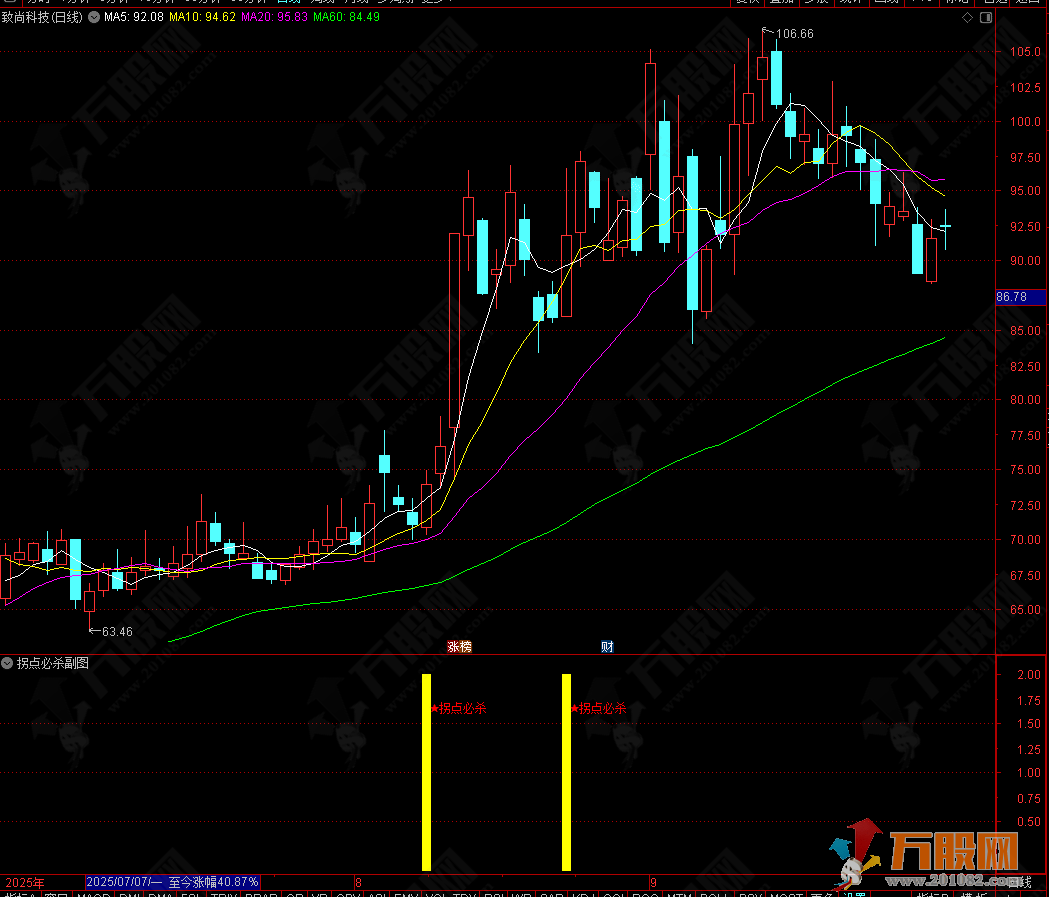Image resolution: width=1049 pixels, height=897 pixels.
Task: Click the 2025年 year label on time axis
Action: point(25,882)
